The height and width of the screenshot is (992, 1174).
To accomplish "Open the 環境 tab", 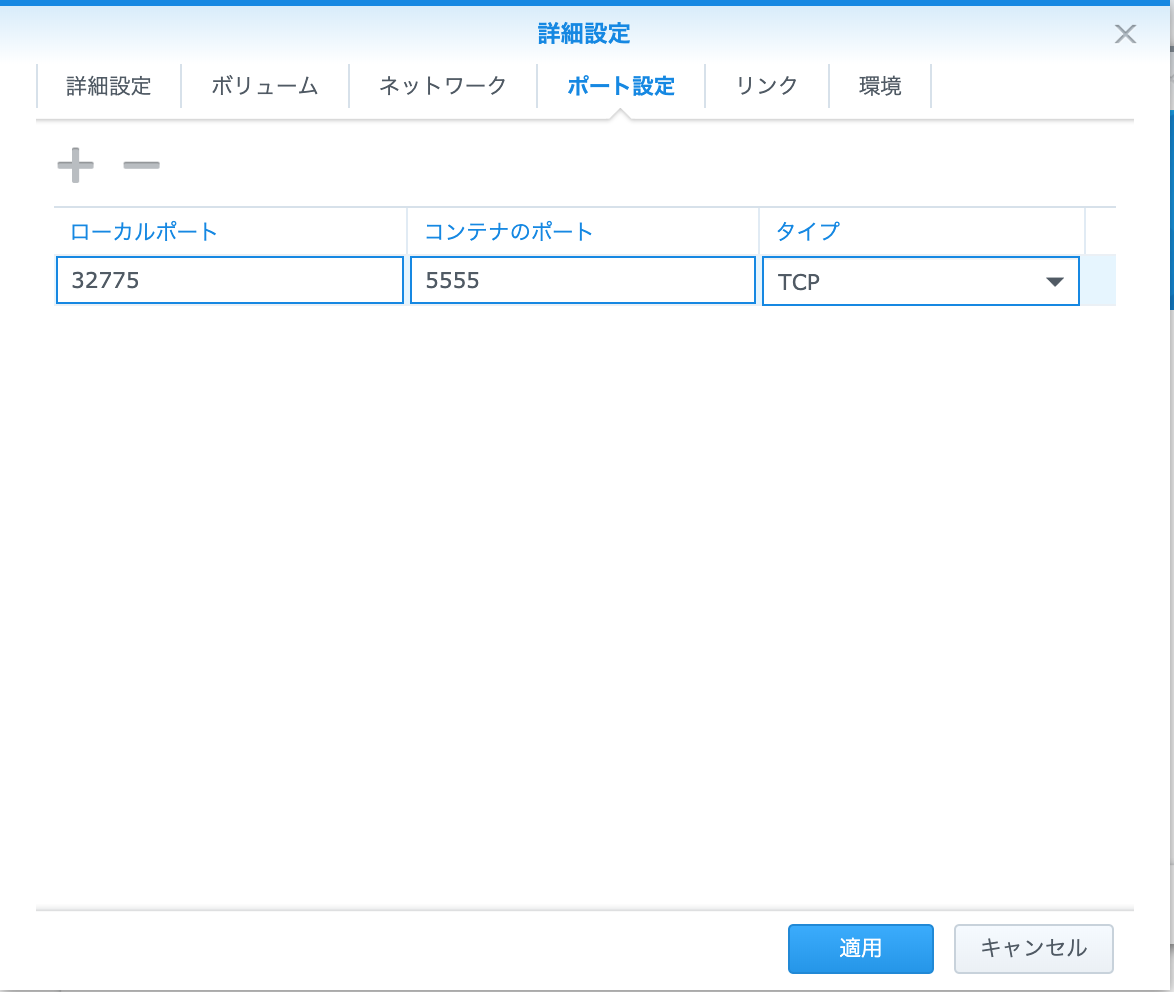I will tap(880, 86).
